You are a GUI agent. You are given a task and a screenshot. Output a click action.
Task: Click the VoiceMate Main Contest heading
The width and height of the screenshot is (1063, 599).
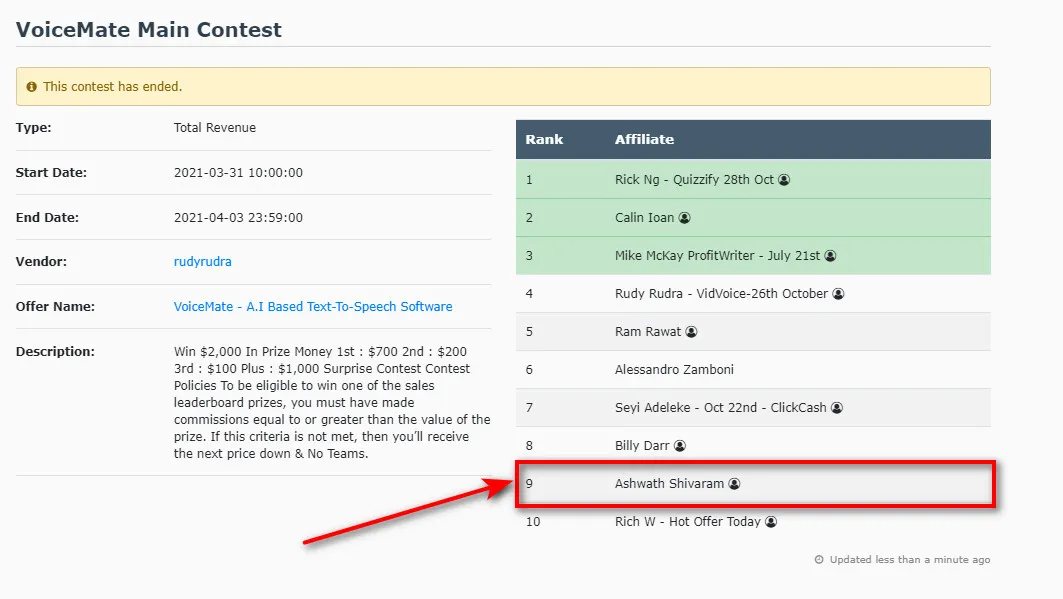148,30
